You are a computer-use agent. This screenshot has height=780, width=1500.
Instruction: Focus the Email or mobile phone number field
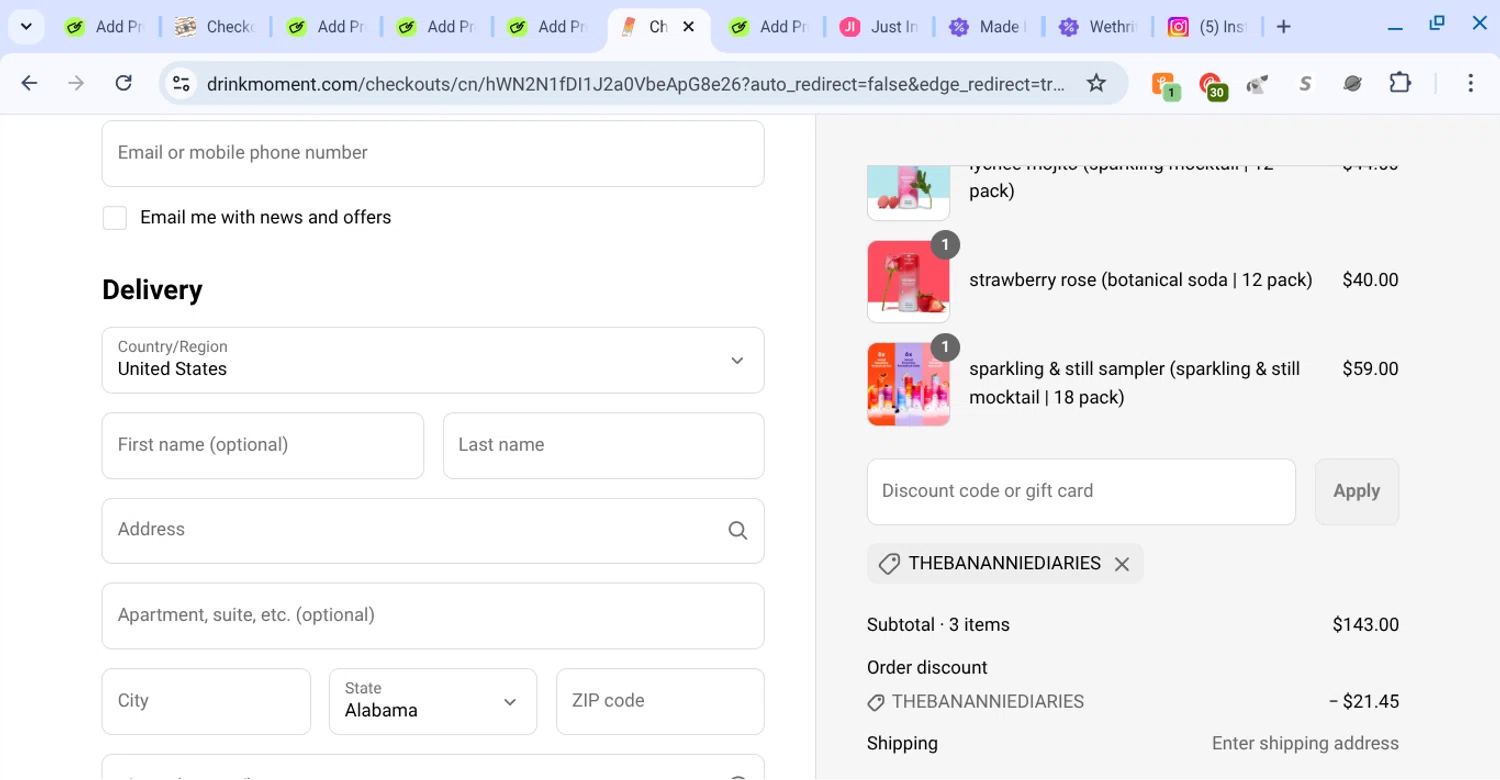433,153
